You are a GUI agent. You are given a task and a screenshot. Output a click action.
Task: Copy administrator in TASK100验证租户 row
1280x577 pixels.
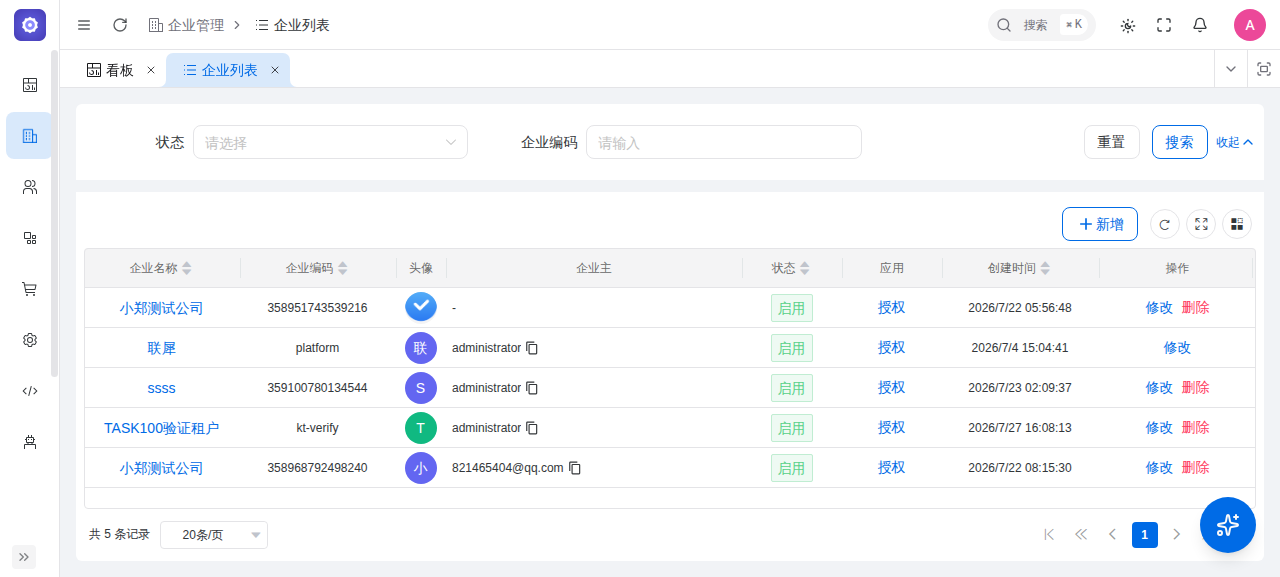coord(532,428)
